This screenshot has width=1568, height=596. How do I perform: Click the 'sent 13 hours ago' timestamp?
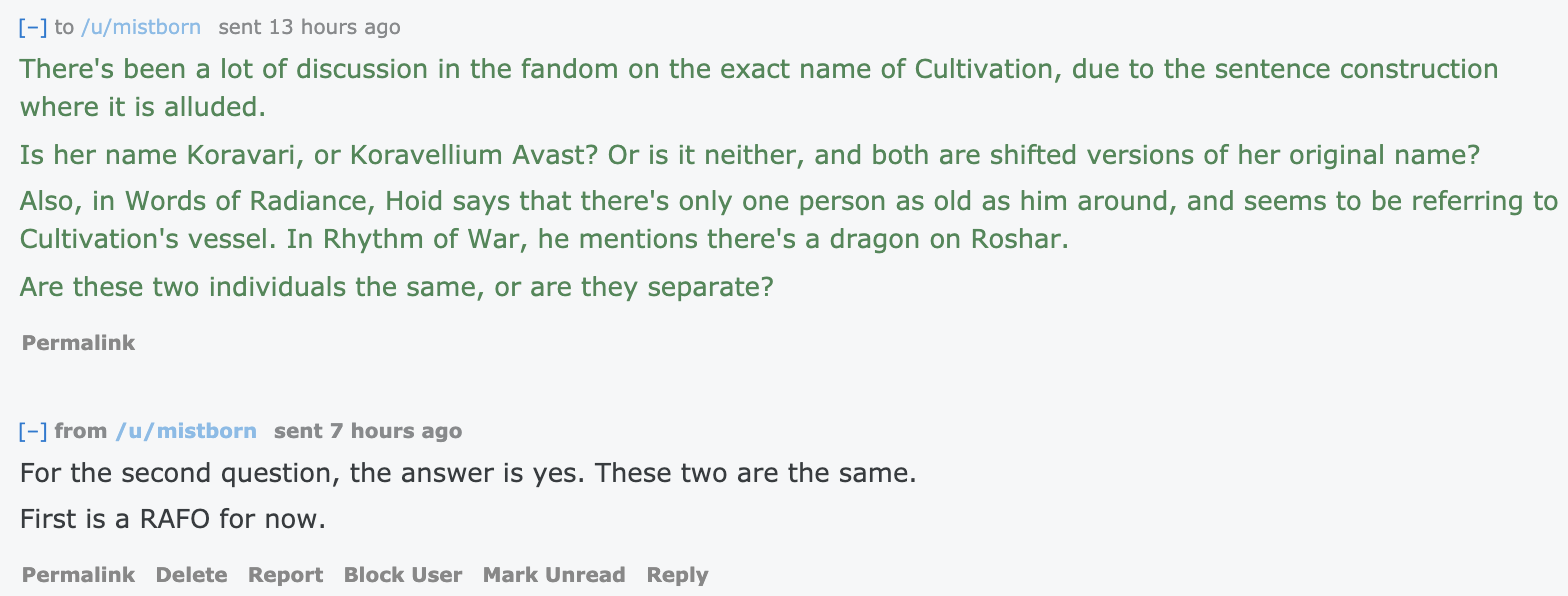[x=309, y=27]
